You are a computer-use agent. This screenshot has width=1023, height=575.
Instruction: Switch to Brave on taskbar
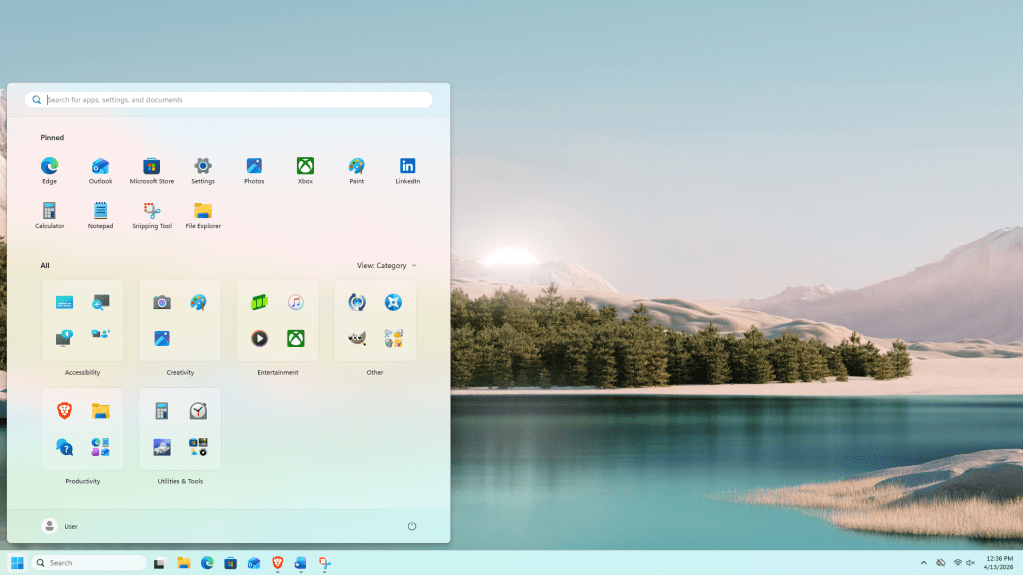[277, 563]
